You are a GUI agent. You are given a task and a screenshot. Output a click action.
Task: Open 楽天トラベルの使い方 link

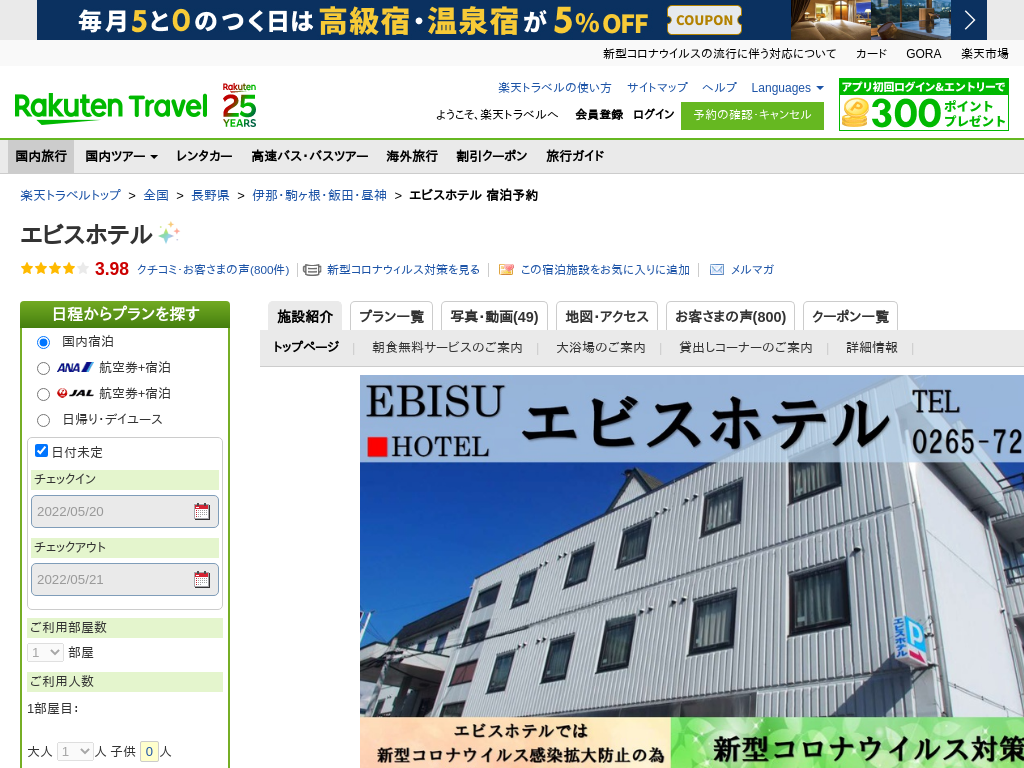point(555,88)
